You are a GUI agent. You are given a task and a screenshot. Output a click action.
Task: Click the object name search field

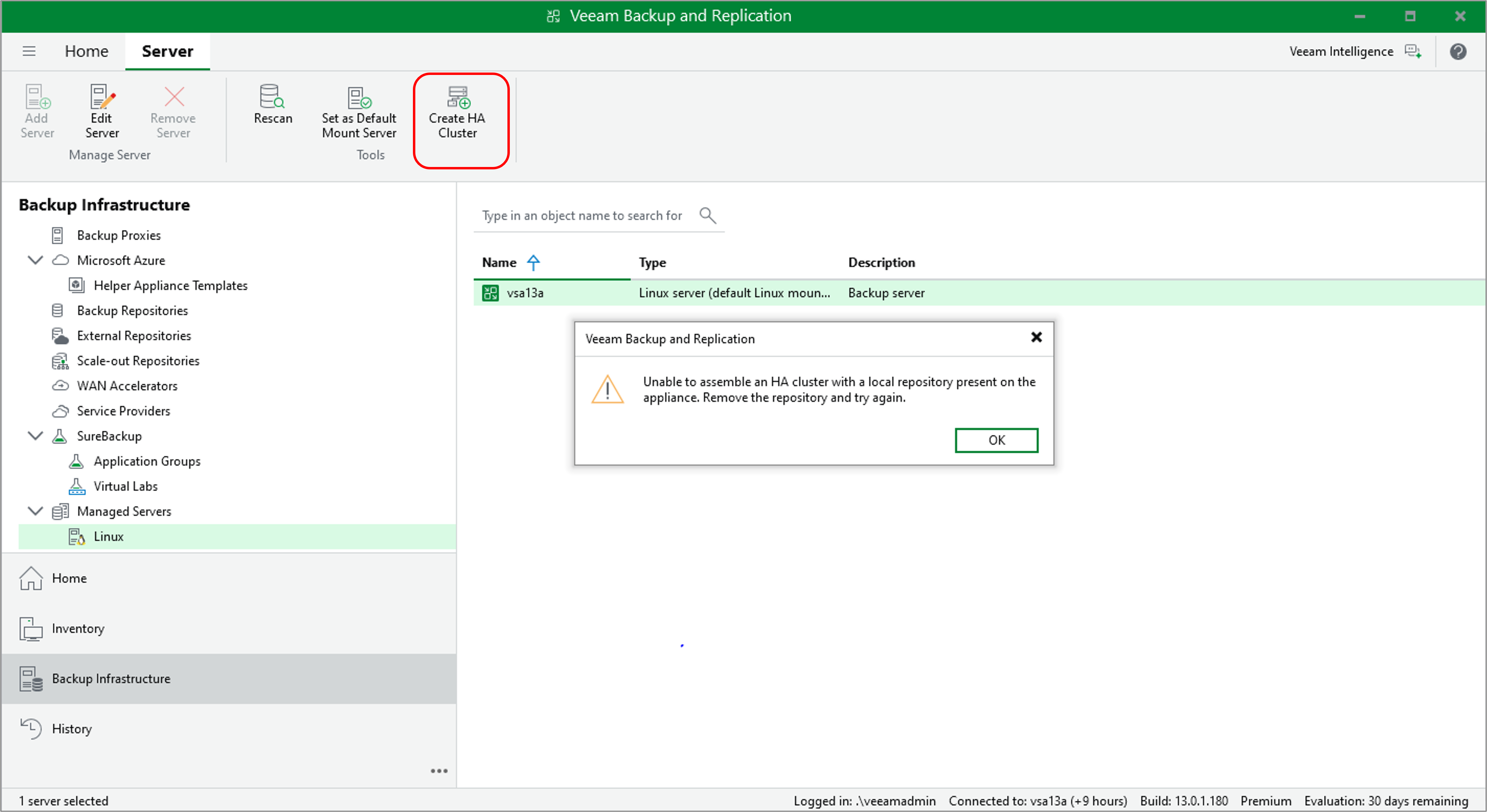(583, 215)
